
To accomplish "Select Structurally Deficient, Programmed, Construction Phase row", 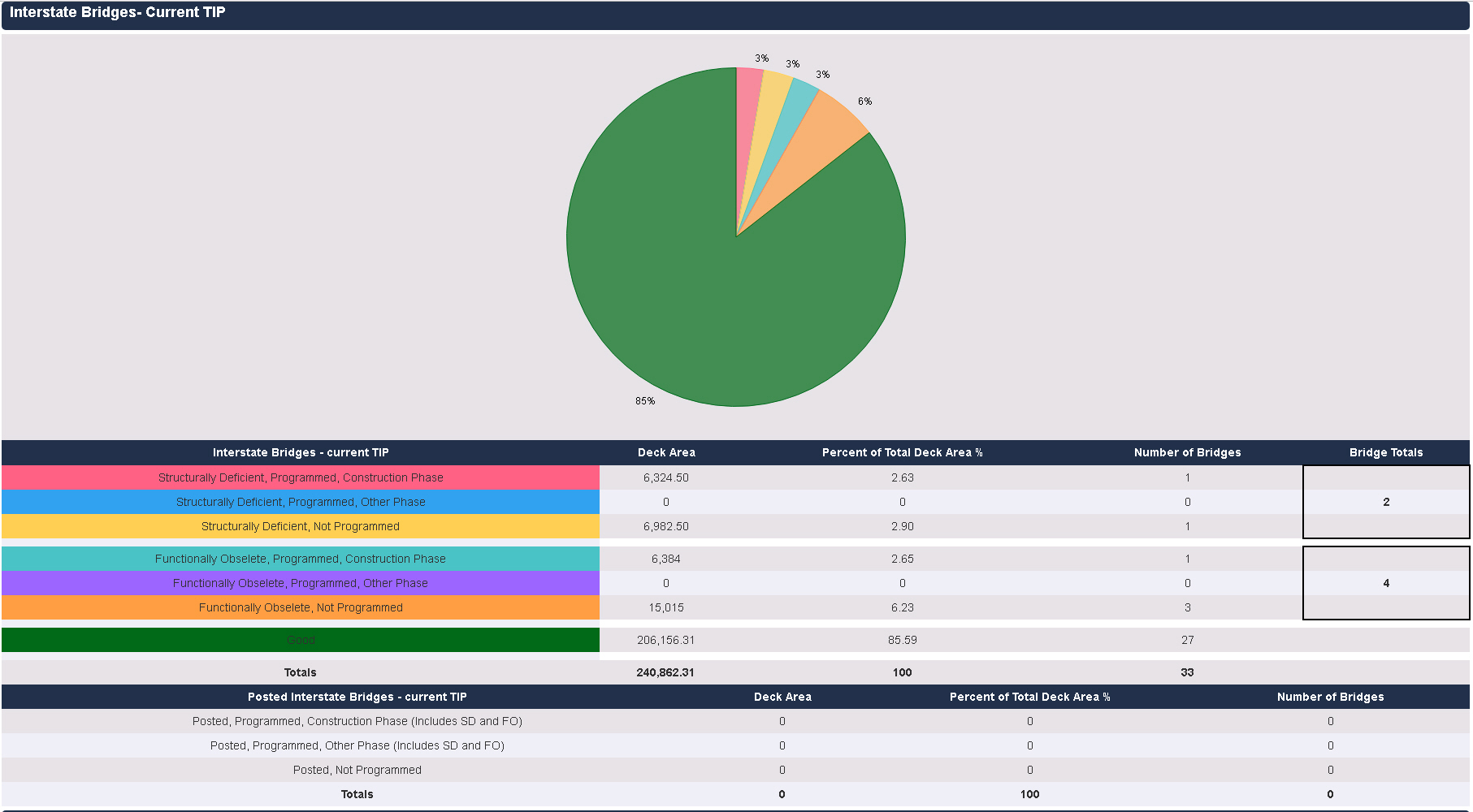I will [x=301, y=477].
